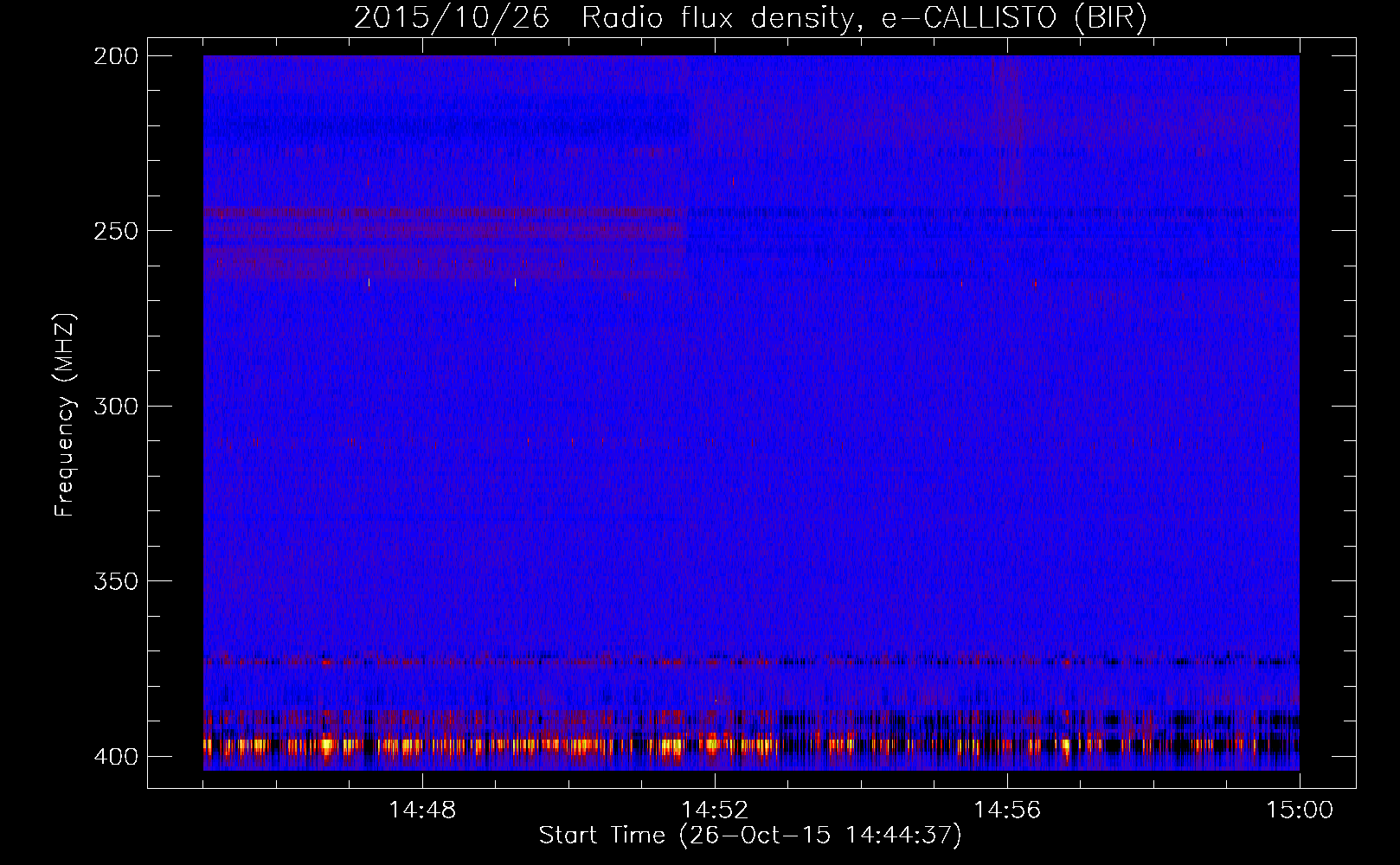Click the 300 frequency tick label
The image size is (1400, 865).
[116, 406]
